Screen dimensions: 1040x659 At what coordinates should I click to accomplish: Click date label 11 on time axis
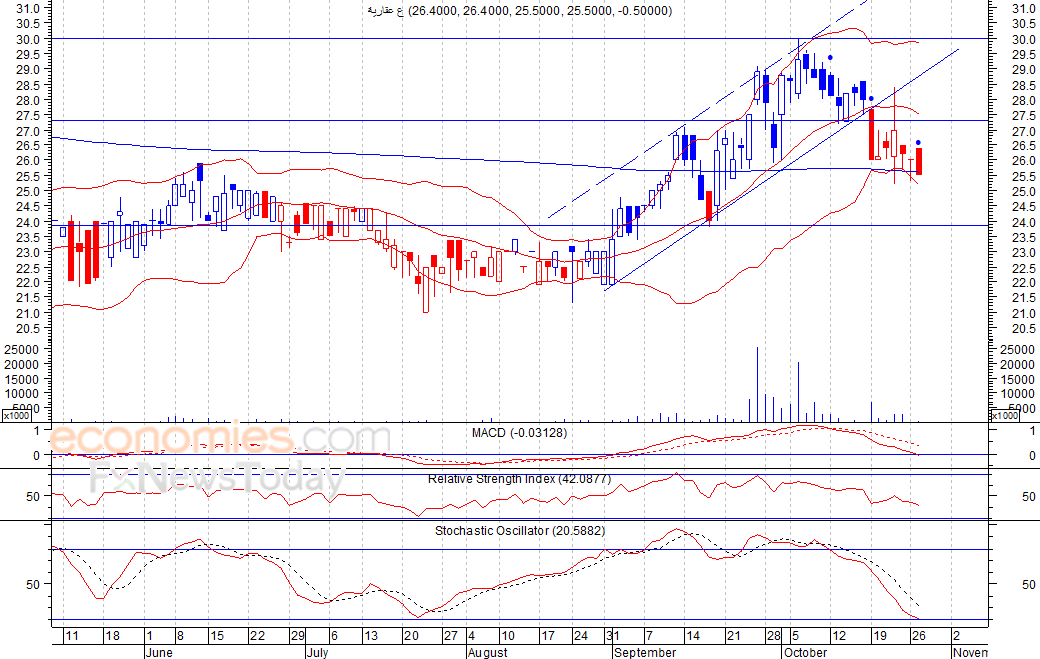(72, 636)
